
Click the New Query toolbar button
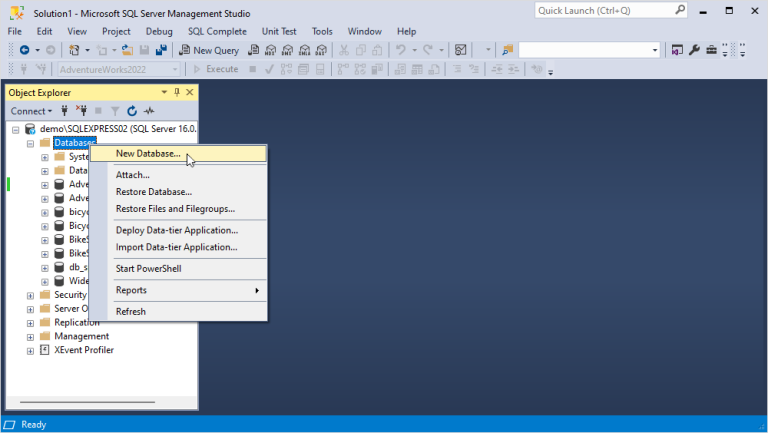(x=209, y=50)
